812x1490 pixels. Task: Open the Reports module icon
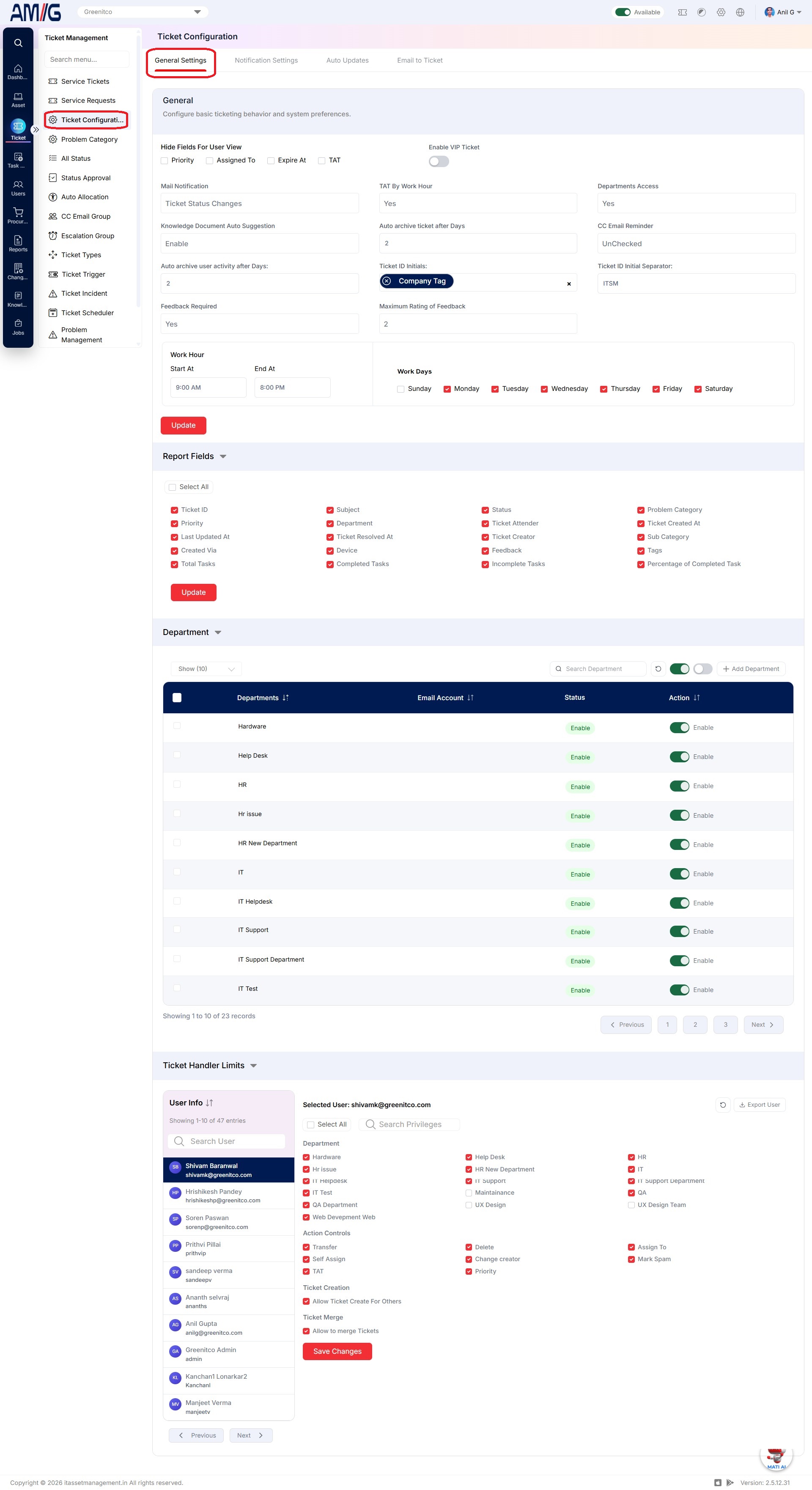18,244
